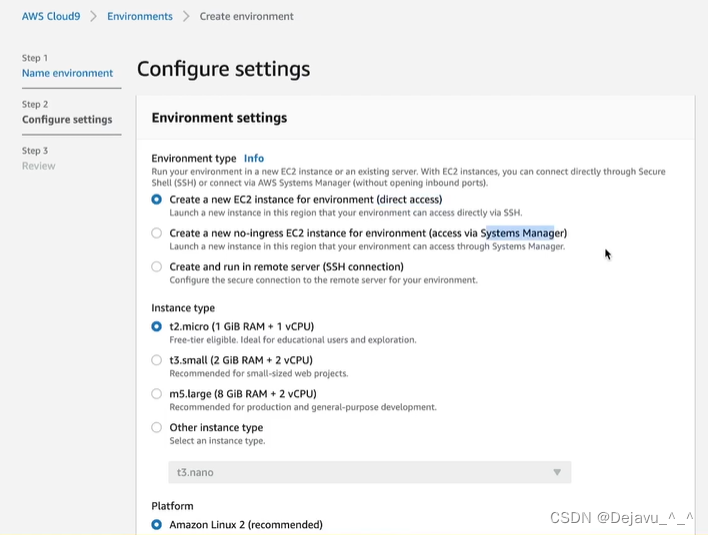
Task: Select Create a new EC2 instance direct access
Action: 157,200
